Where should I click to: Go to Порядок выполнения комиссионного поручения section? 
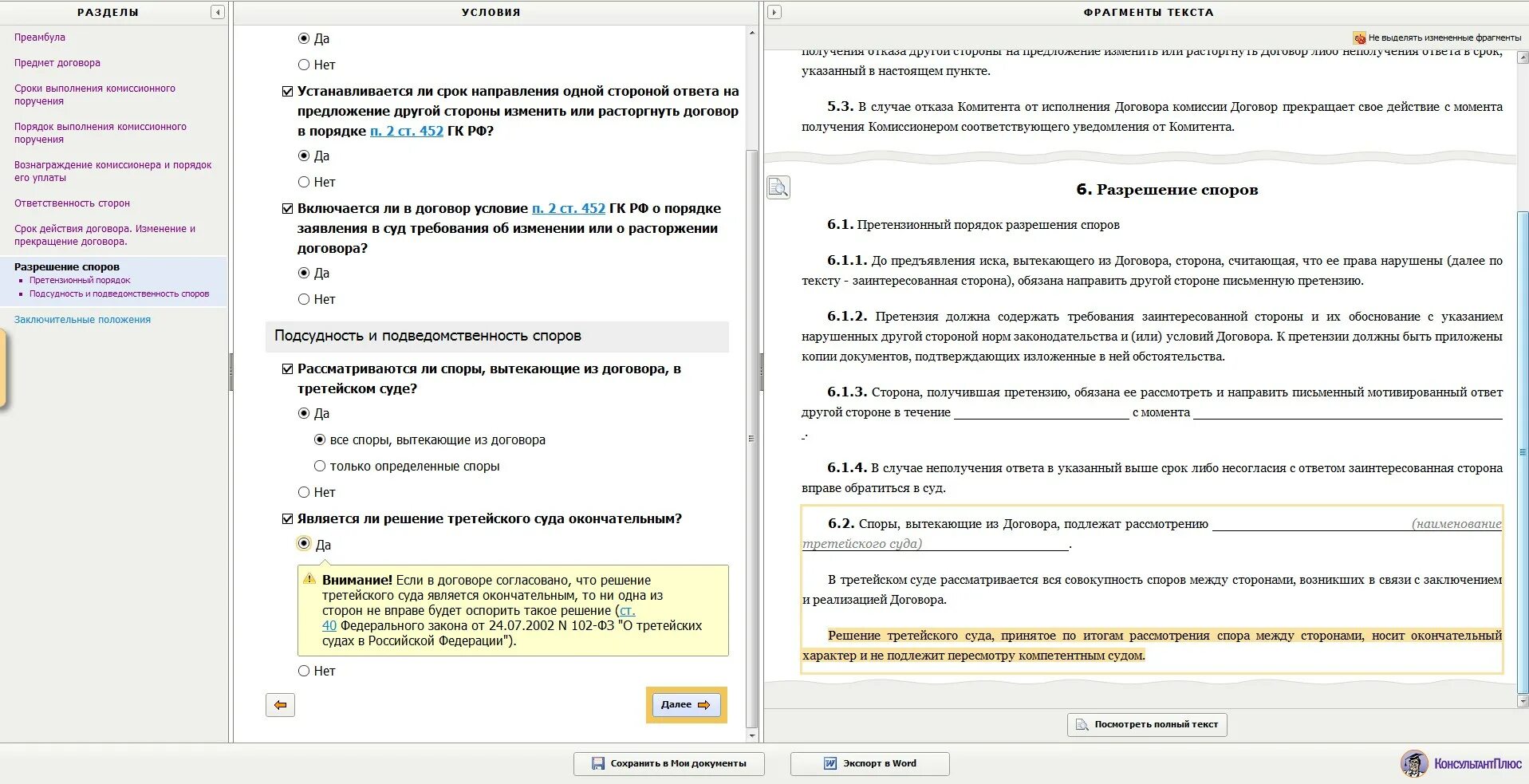click(x=100, y=133)
